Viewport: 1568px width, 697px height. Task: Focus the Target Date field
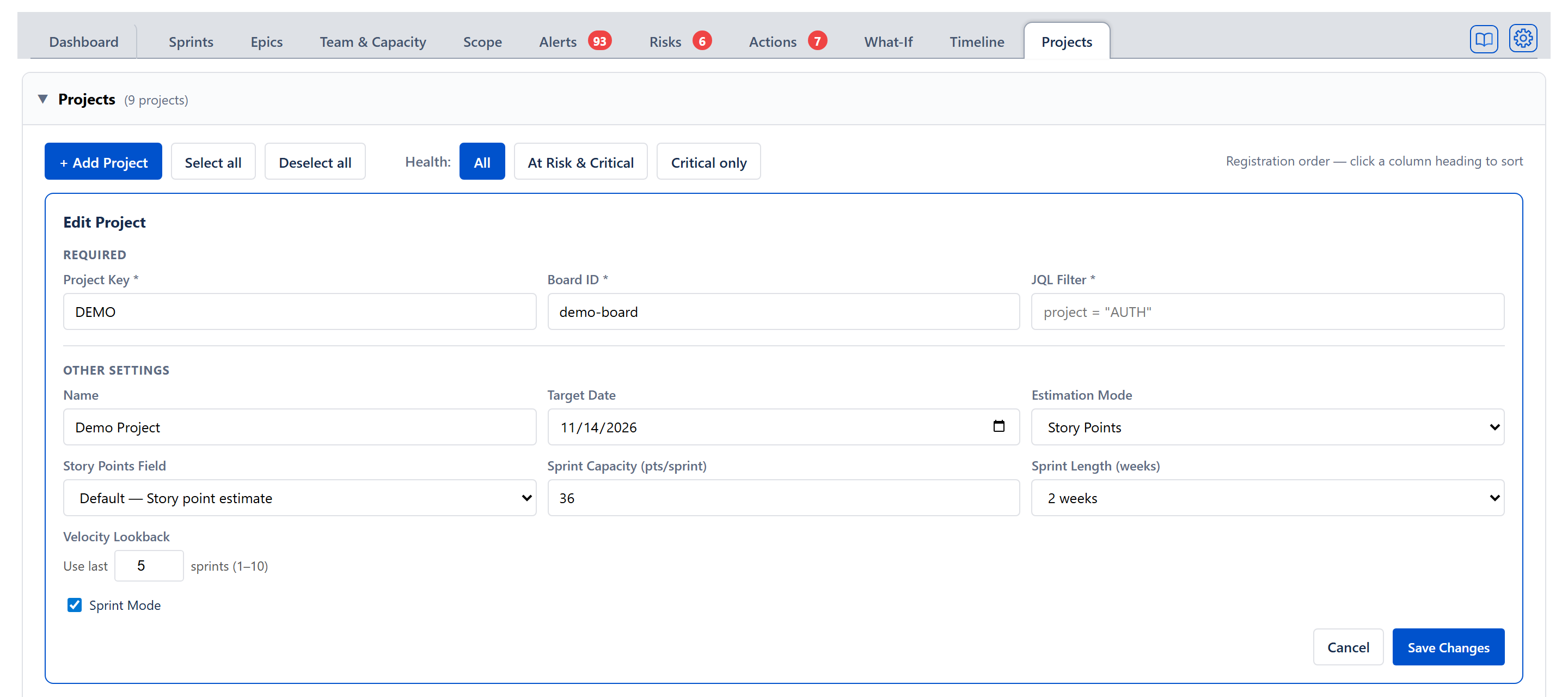click(783, 427)
